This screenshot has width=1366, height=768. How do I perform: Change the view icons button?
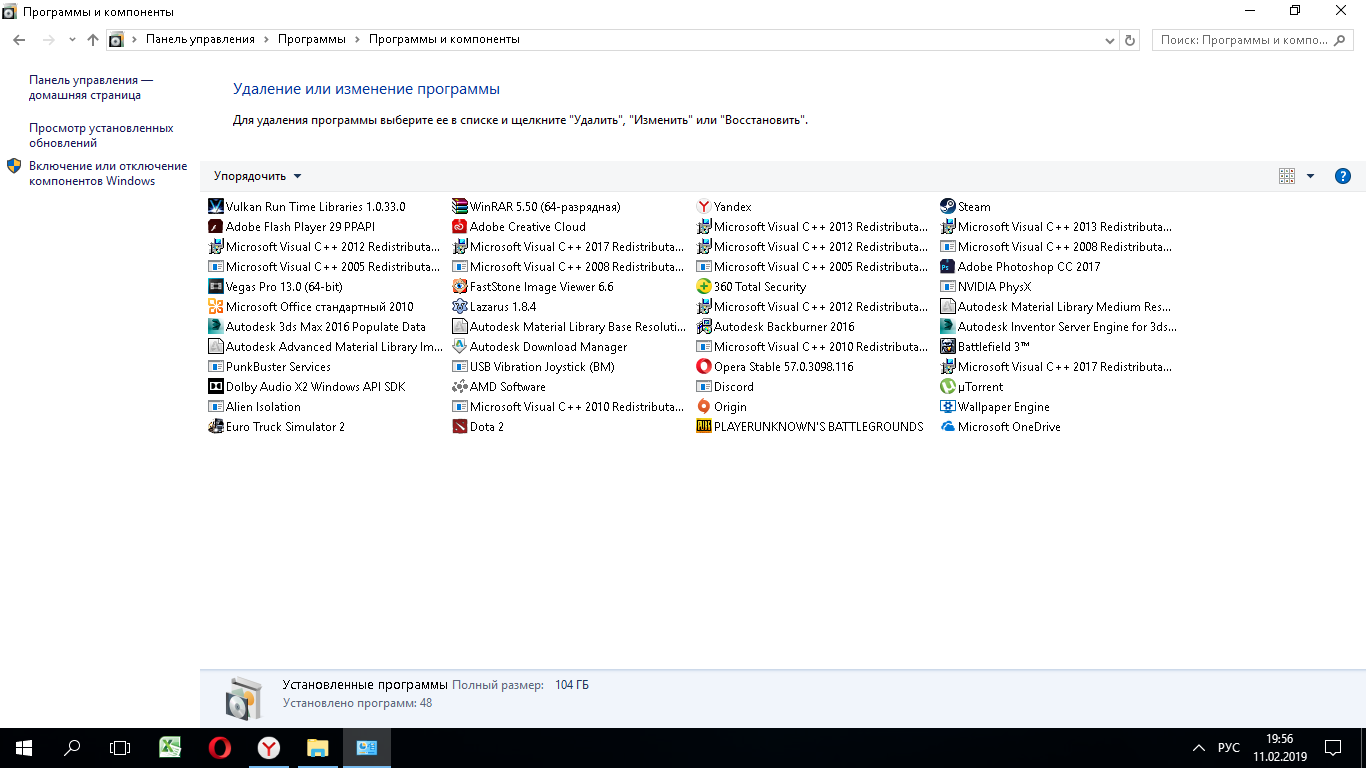click(1287, 176)
